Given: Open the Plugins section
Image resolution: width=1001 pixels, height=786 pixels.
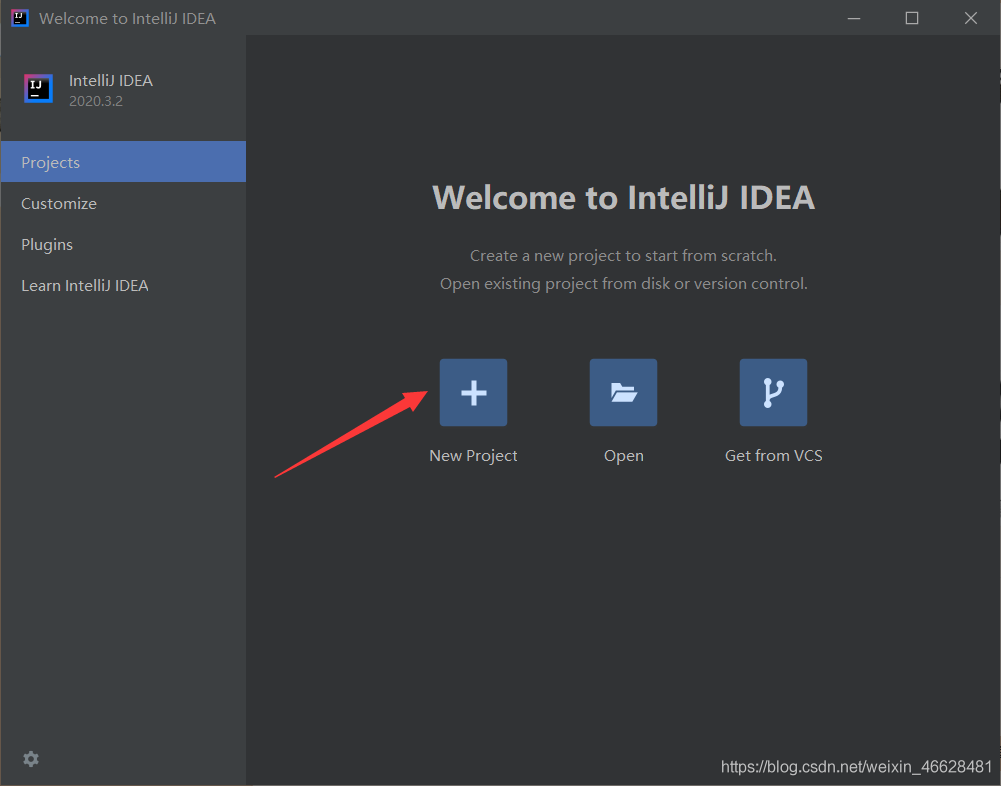Looking at the screenshot, I should pyautogui.click(x=47, y=244).
